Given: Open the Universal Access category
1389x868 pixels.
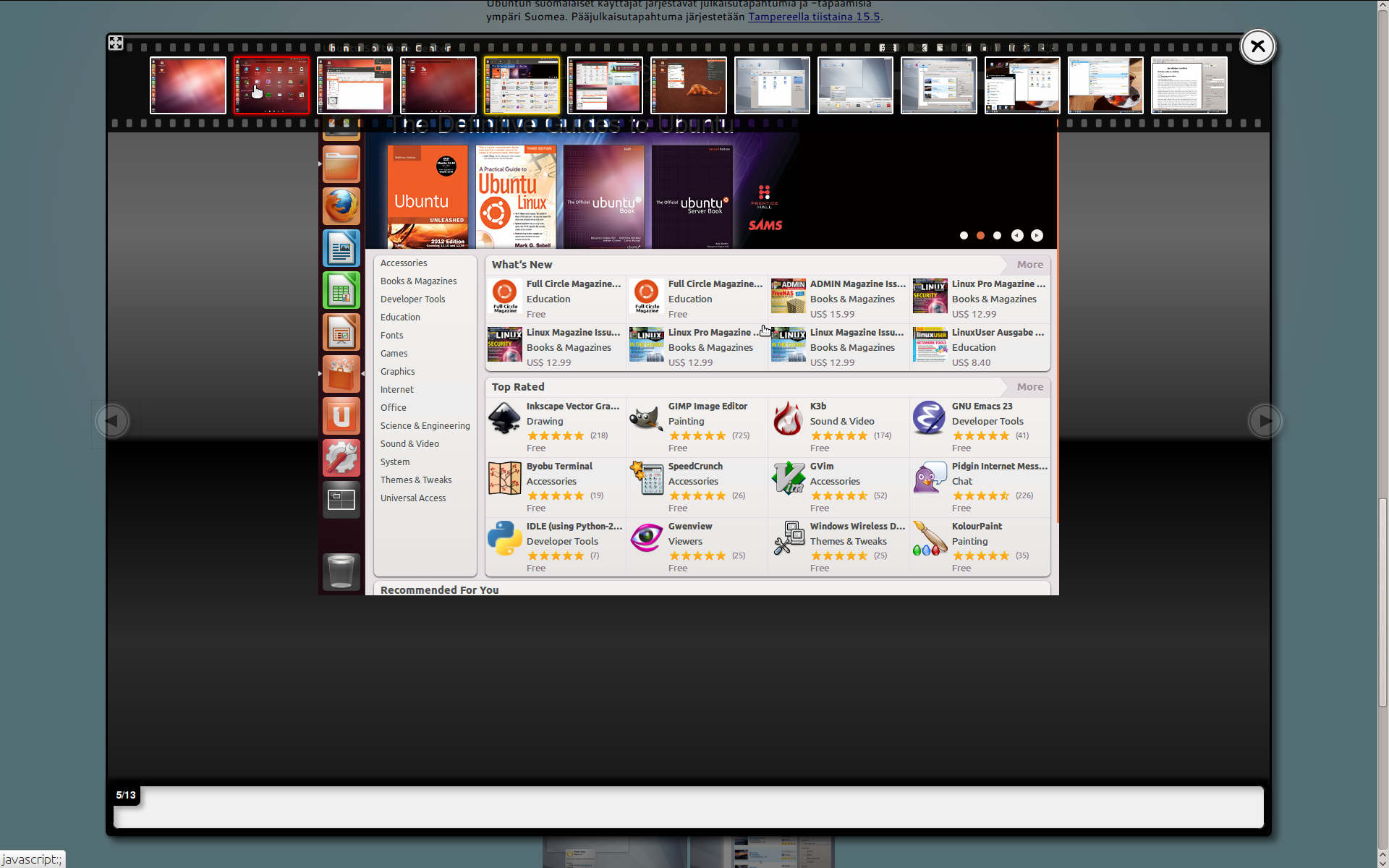Looking at the screenshot, I should (413, 498).
